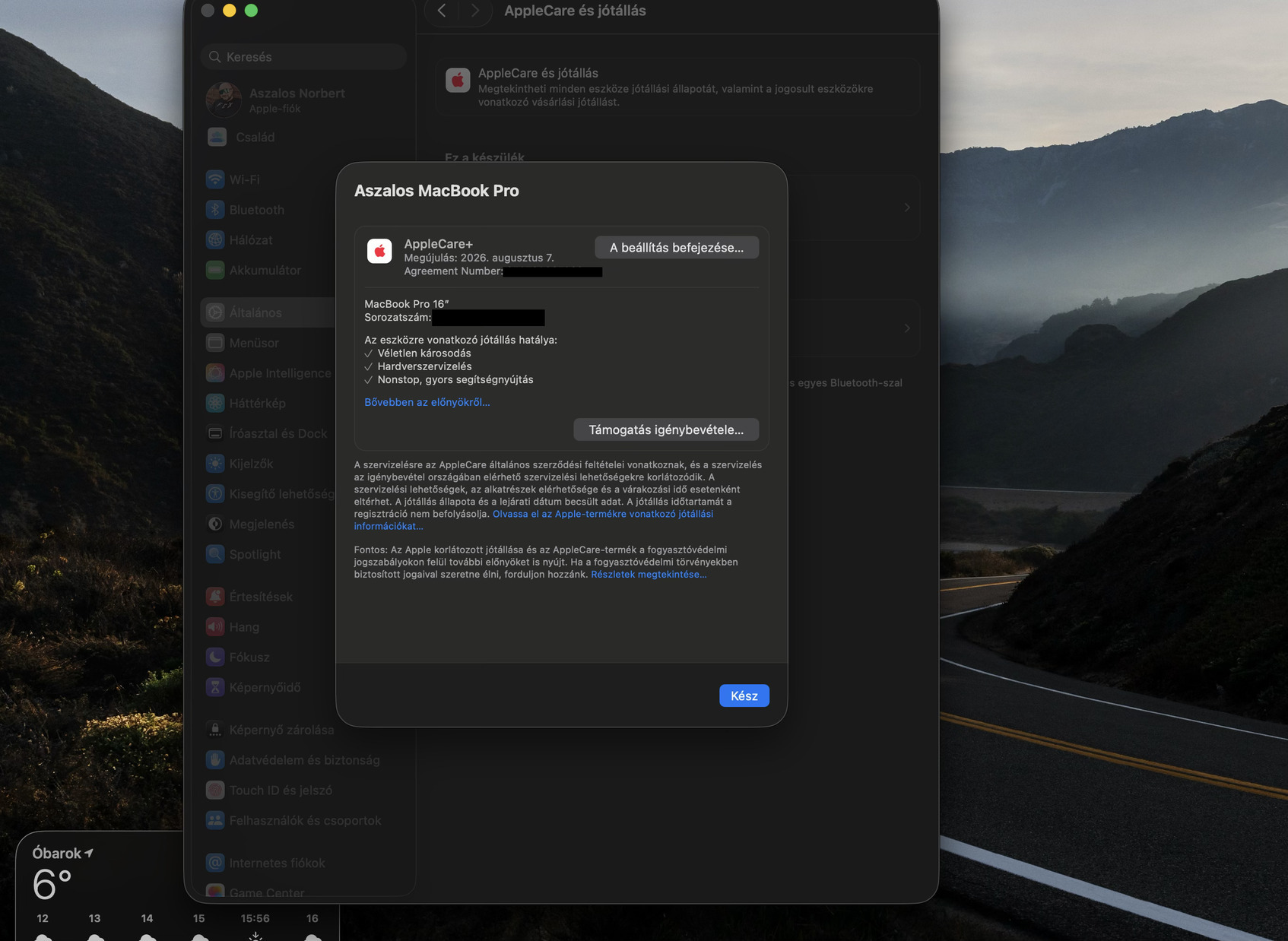Click the Kijelzők displays icon

click(x=216, y=464)
